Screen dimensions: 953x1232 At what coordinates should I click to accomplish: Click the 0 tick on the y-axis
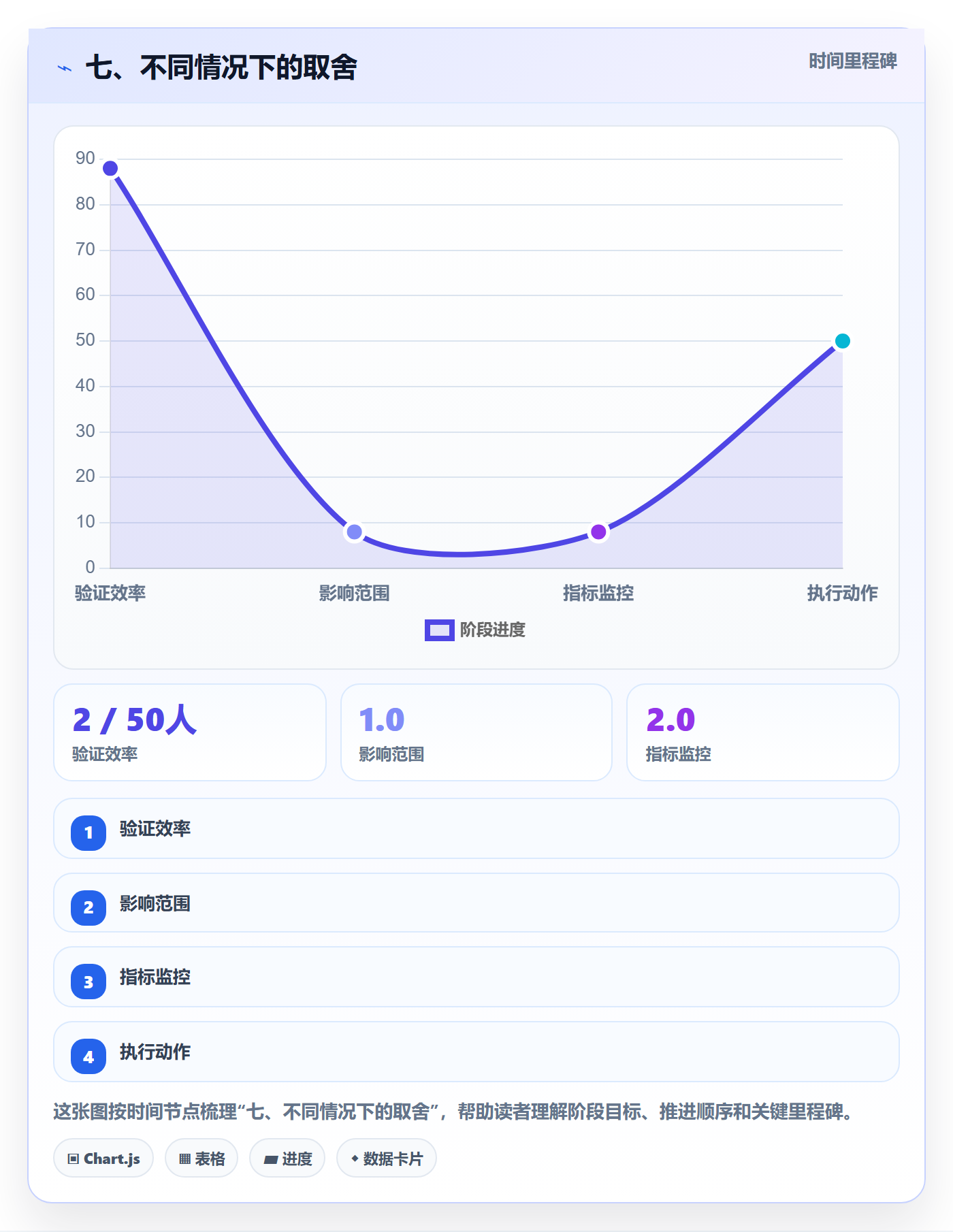point(90,567)
